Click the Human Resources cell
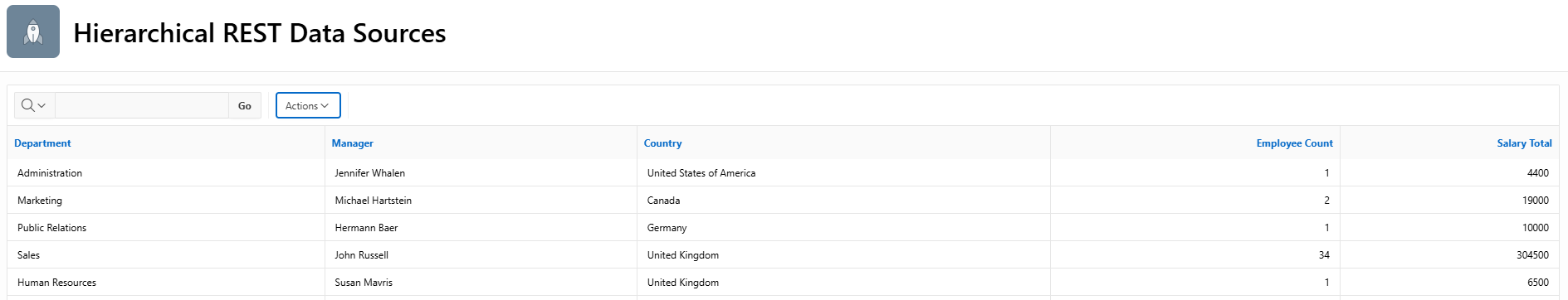The width and height of the screenshot is (1568, 300). click(166, 283)
